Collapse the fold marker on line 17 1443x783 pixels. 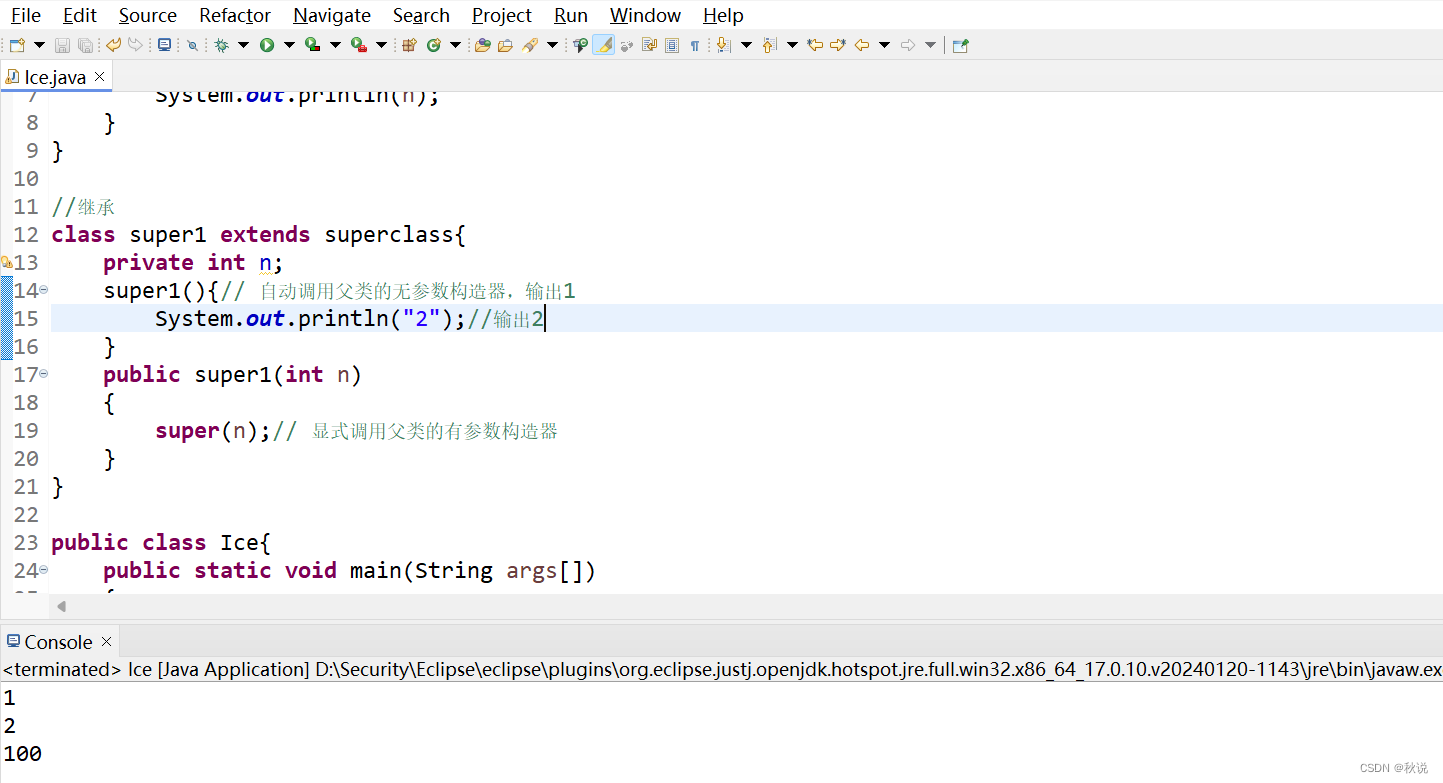[x=44, y=374]
